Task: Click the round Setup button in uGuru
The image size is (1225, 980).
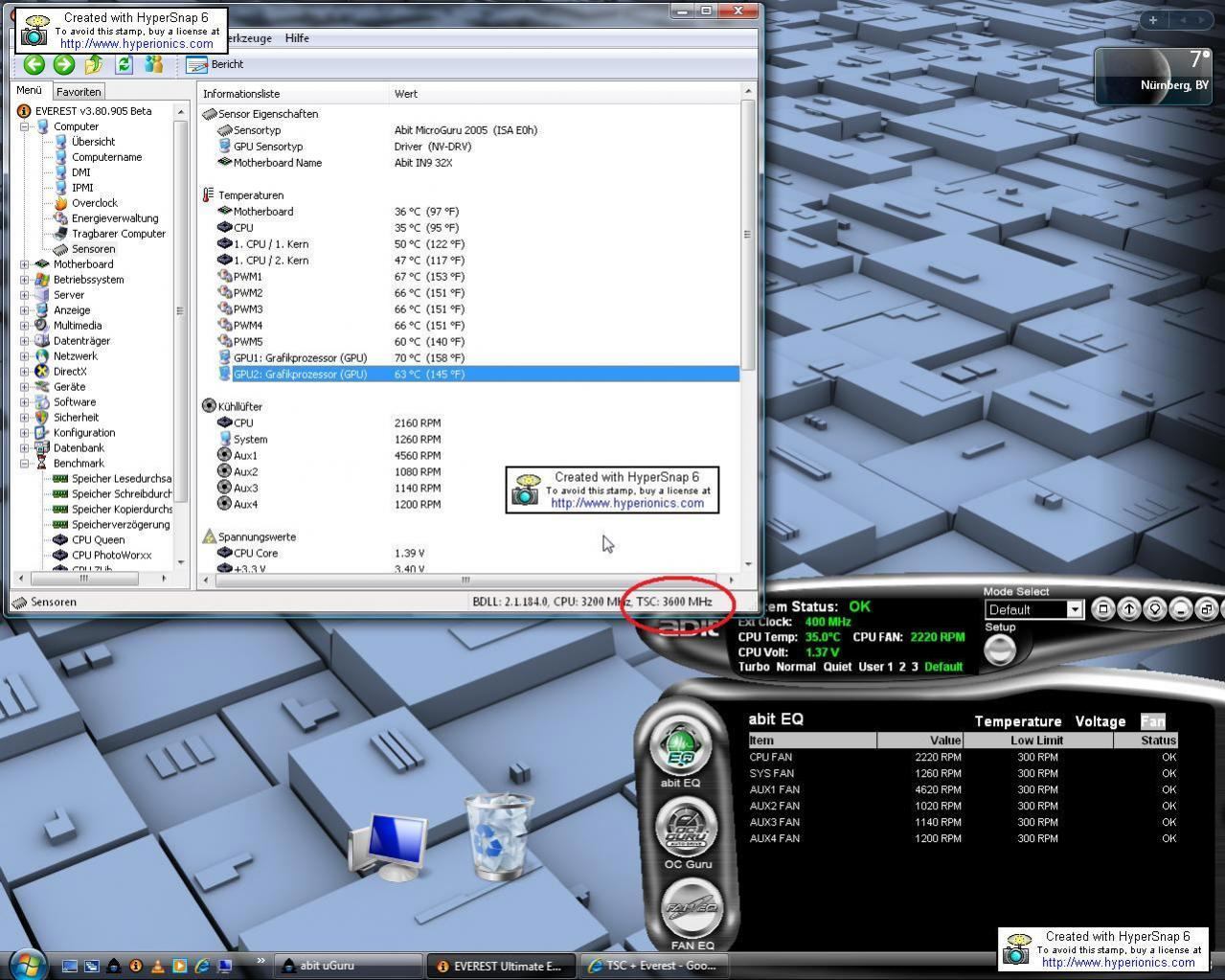Action: pyautogui.click(x=1000, y=650)
